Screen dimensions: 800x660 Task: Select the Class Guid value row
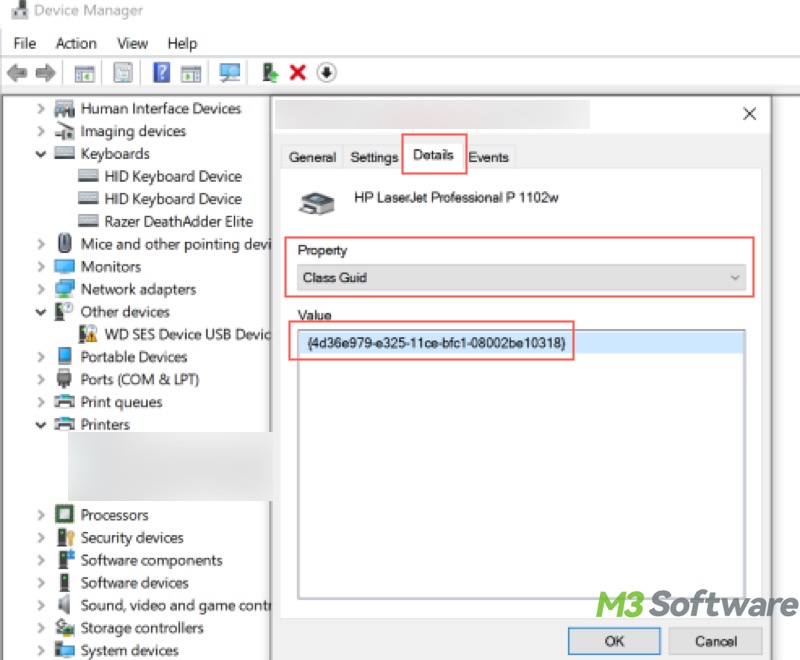click(x=521, y=342)
